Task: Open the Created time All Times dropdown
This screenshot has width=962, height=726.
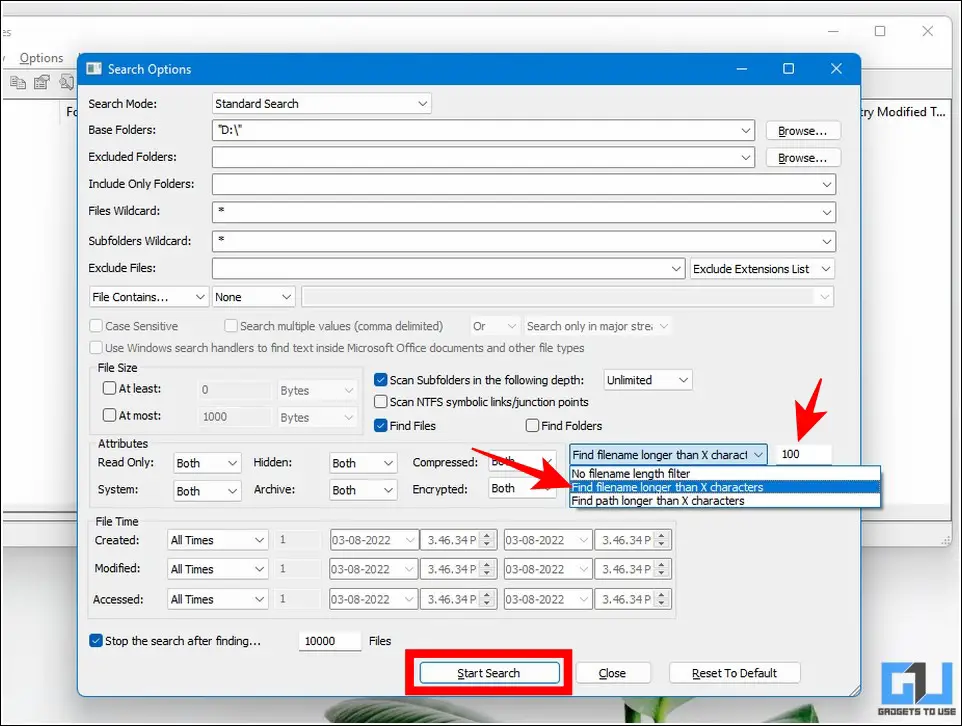Action: point(218,540)
